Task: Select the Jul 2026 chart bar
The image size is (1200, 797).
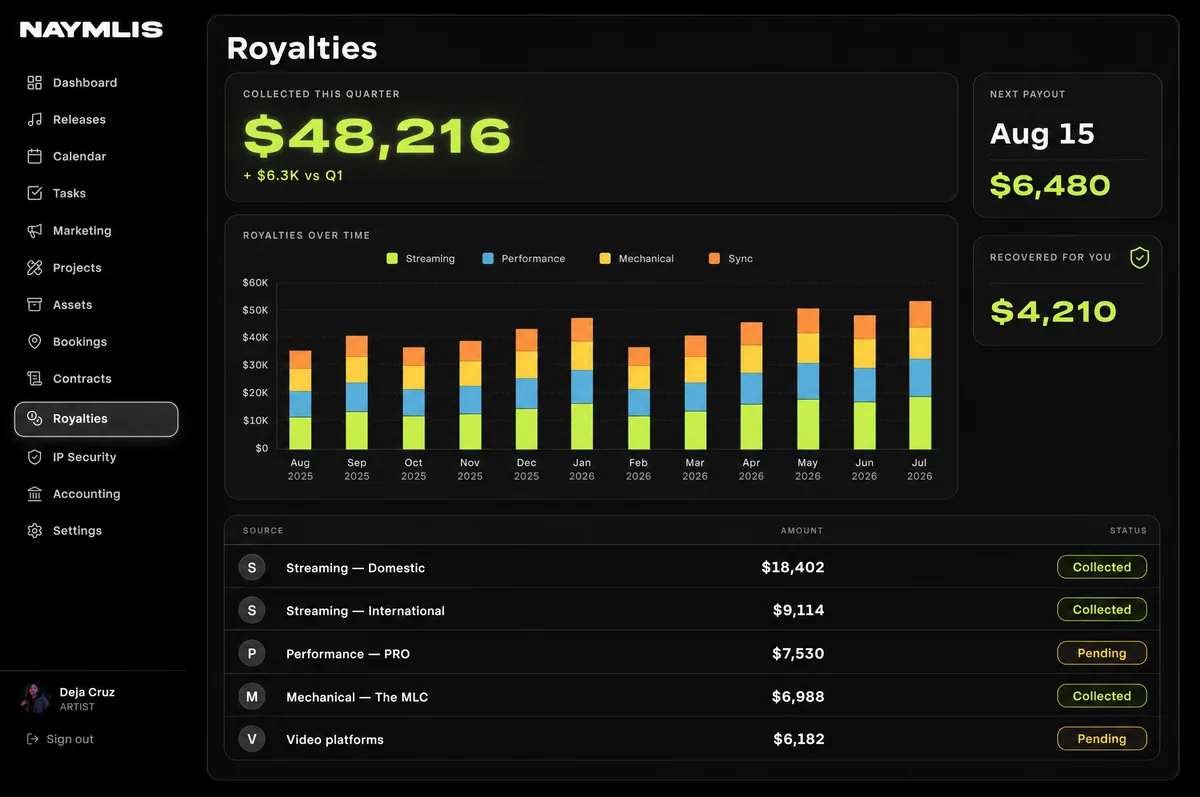Action: tap(920, 375)
